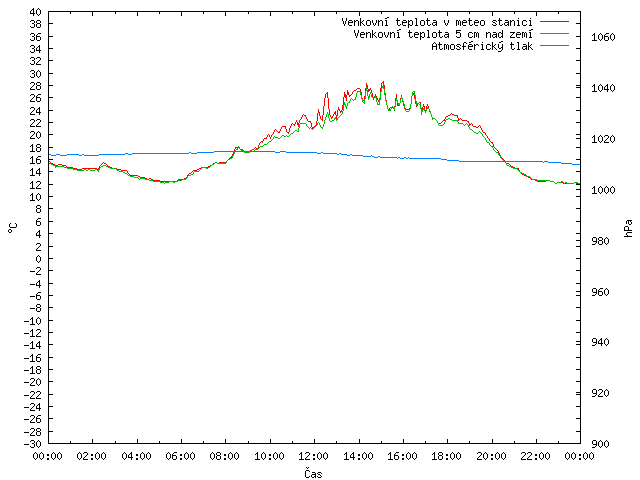Screen dimensions: 640x480
Task: Click x-axis tick label '20:00'
Action: [x=491, y=456]
